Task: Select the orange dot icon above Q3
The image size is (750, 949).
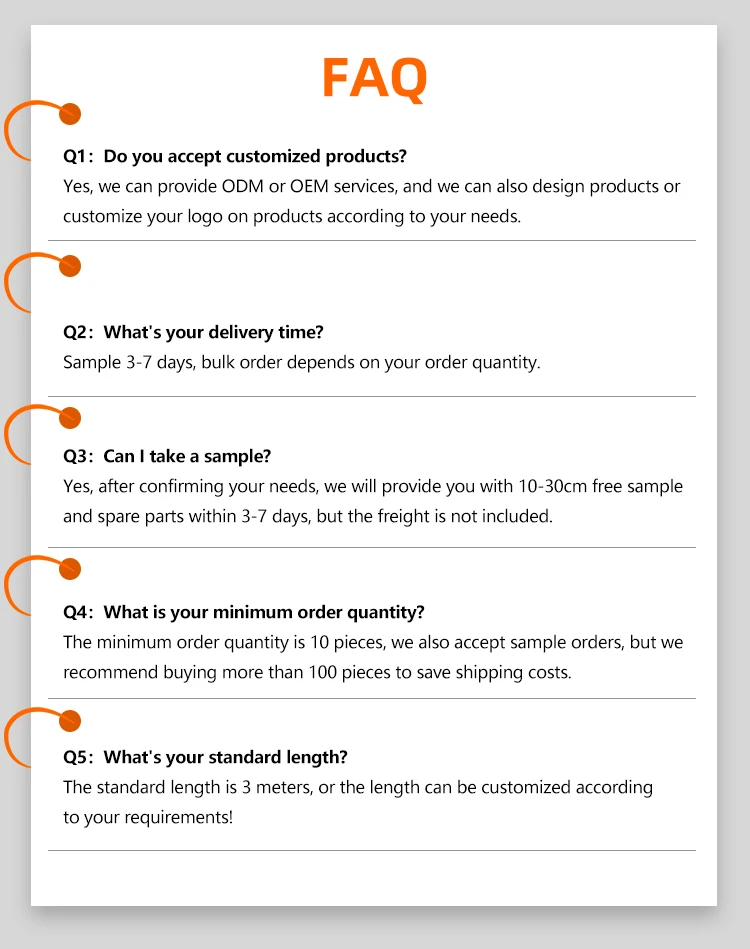Action: click(x=70, y=418)
